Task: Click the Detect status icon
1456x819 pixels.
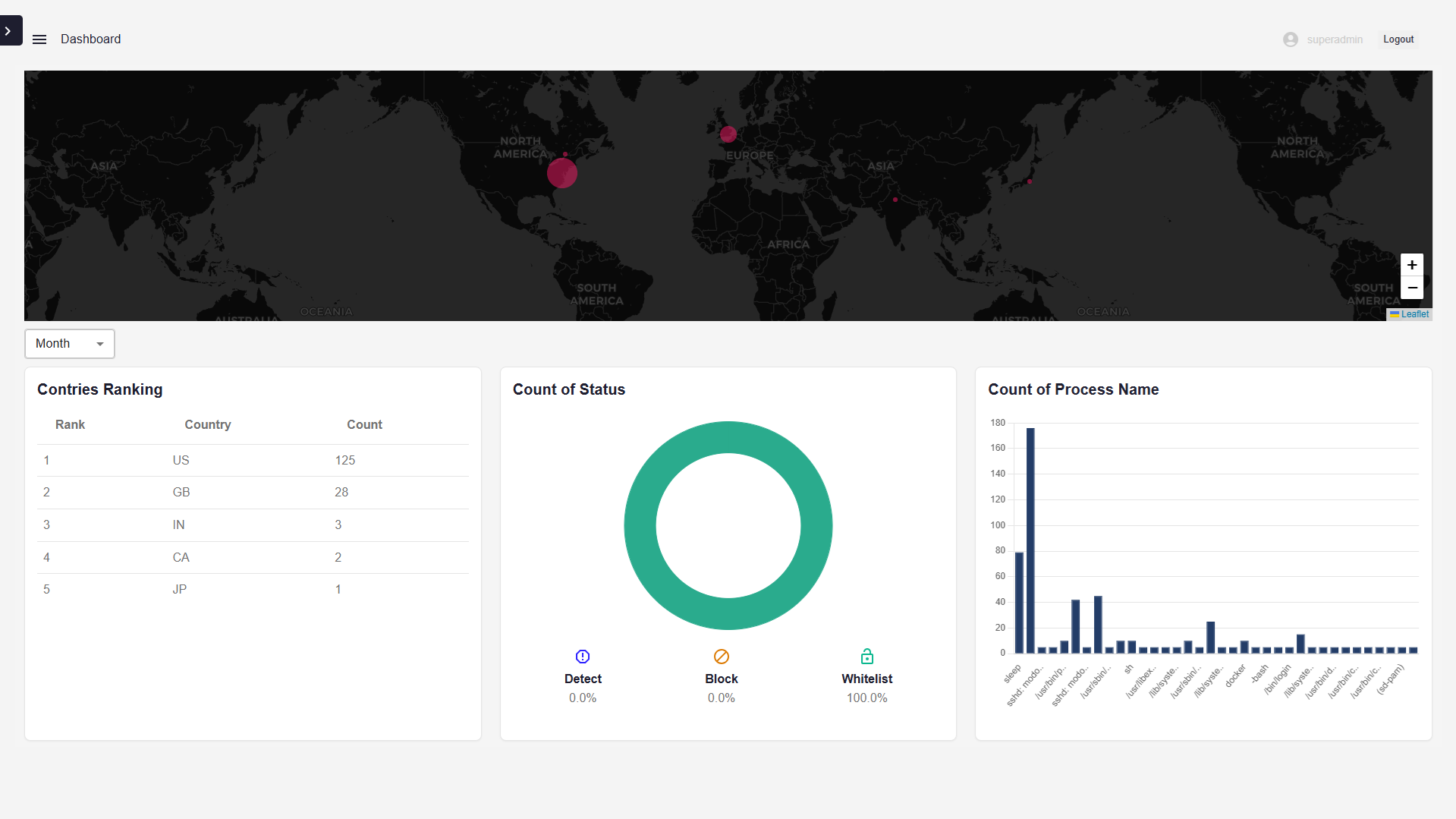Action: point(583,657)
